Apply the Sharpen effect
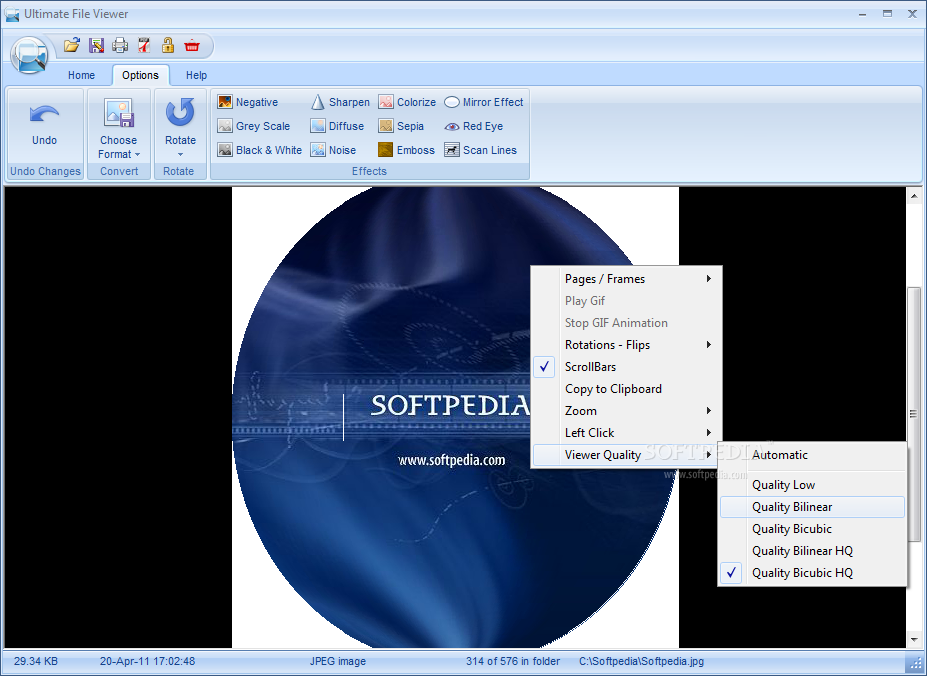 [340, 102]
